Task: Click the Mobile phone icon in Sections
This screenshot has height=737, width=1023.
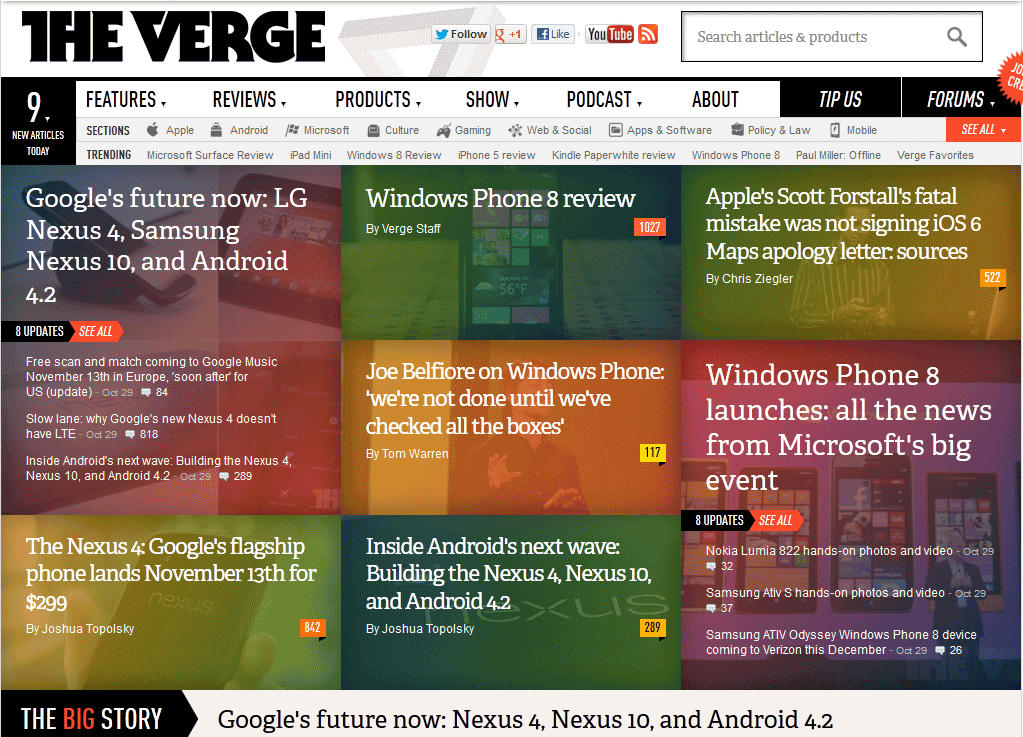Action: pos(835,130)
